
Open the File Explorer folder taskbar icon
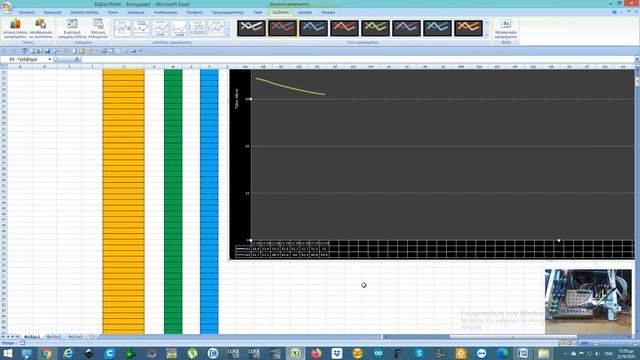543,353
